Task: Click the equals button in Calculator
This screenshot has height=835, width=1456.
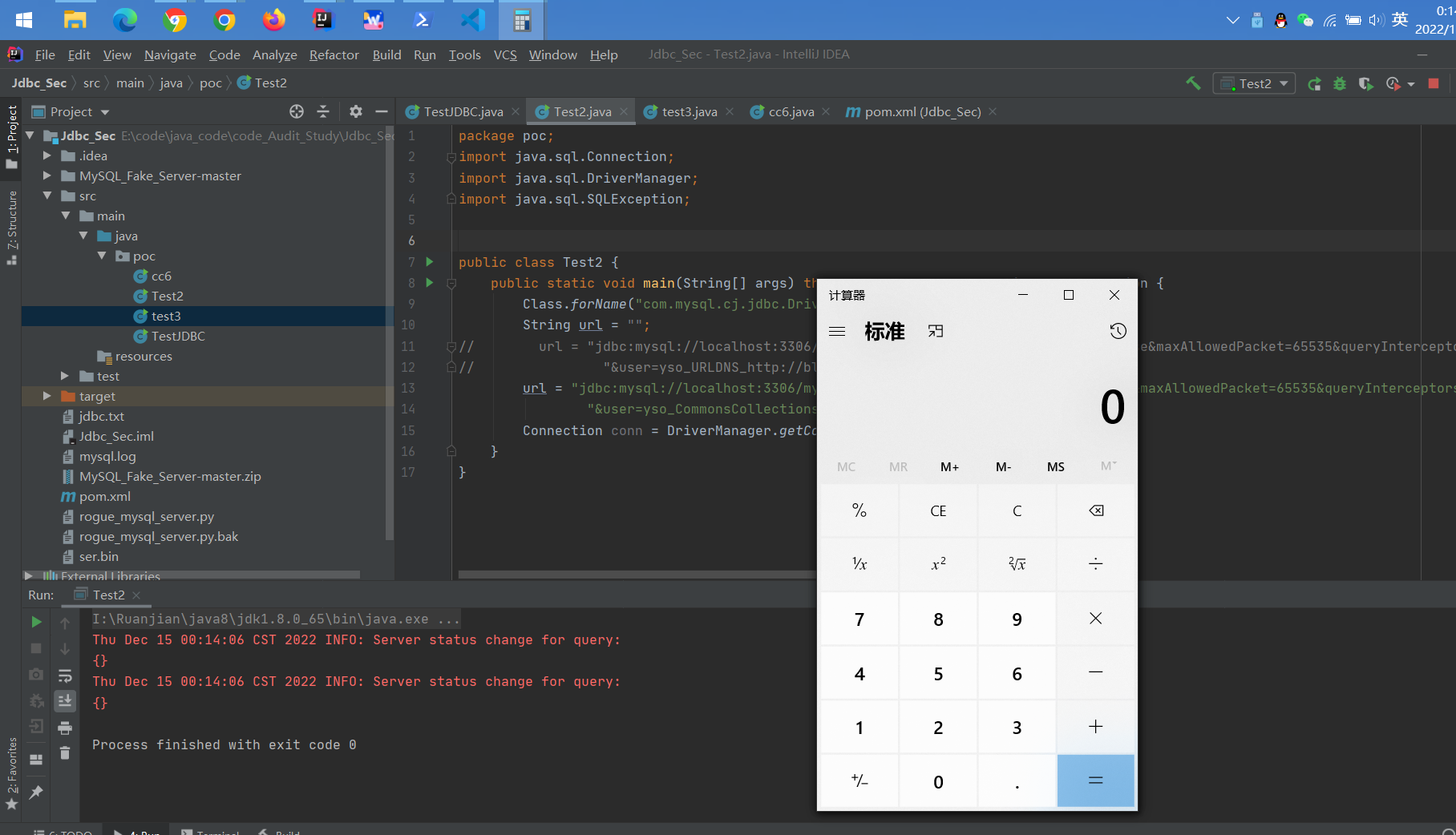Action: click(1096, 781)
